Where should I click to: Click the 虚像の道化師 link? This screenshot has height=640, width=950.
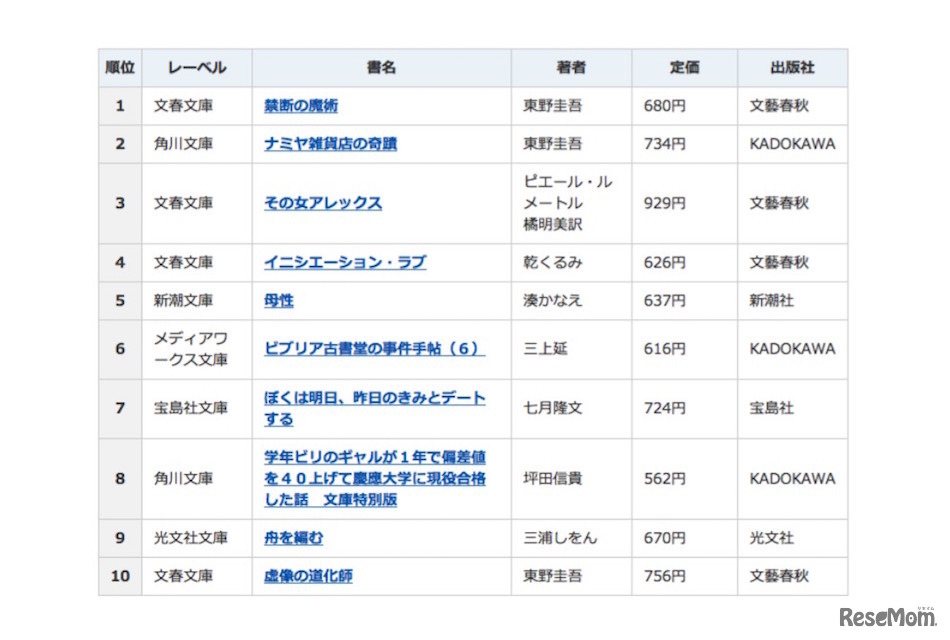coord(304,576)
